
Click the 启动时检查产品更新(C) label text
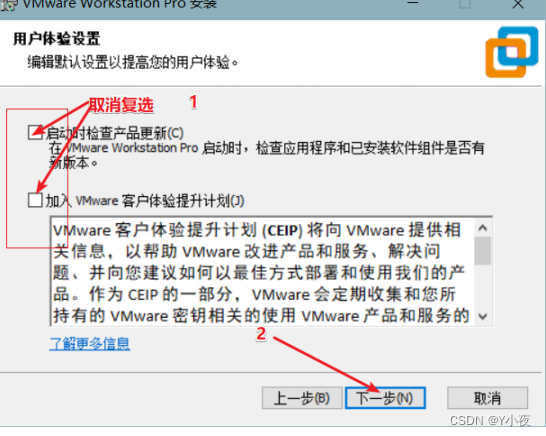pyautogui.click(x=115, y=133)
